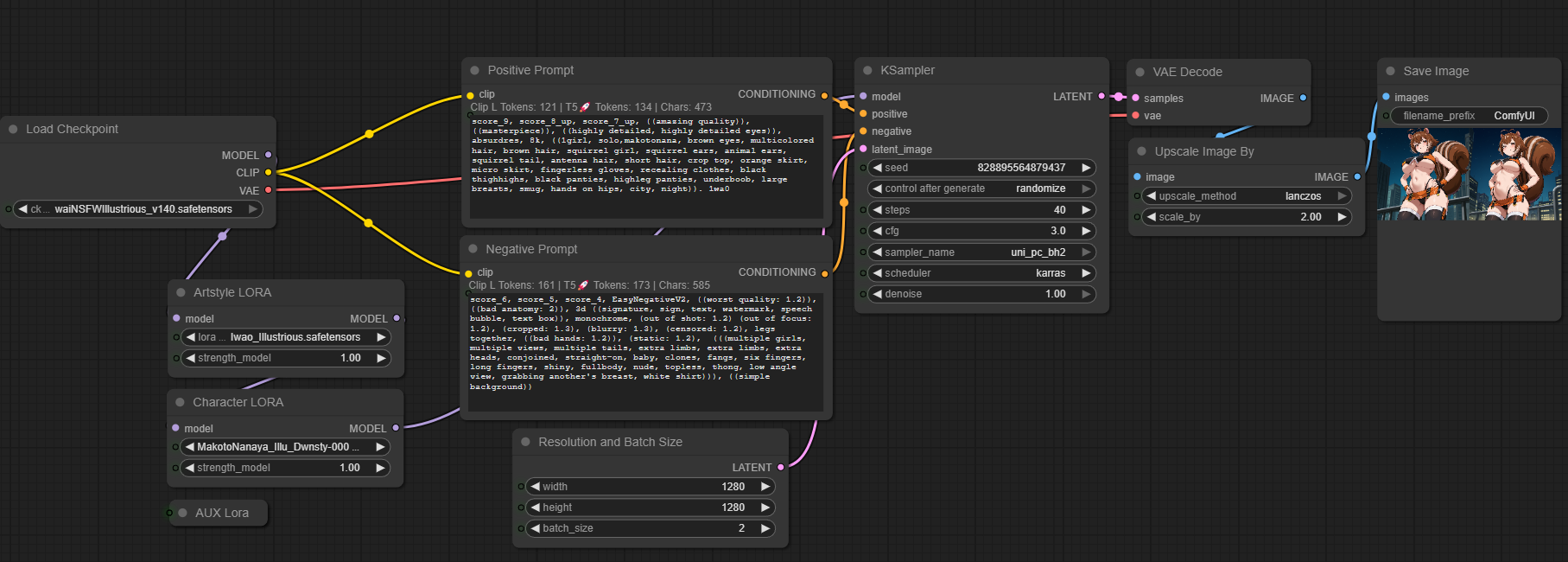
Task: Click the filename_prefix ComfyUI field
Action: tap(1469, 116)
